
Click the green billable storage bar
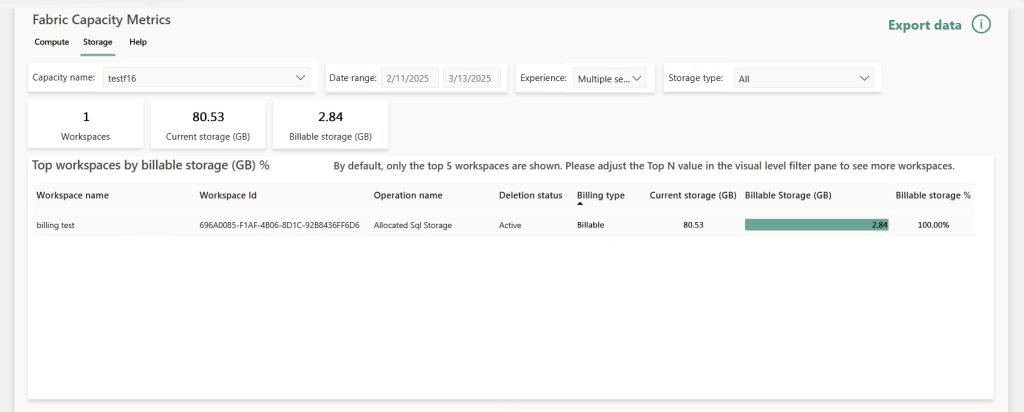[816, 225]
